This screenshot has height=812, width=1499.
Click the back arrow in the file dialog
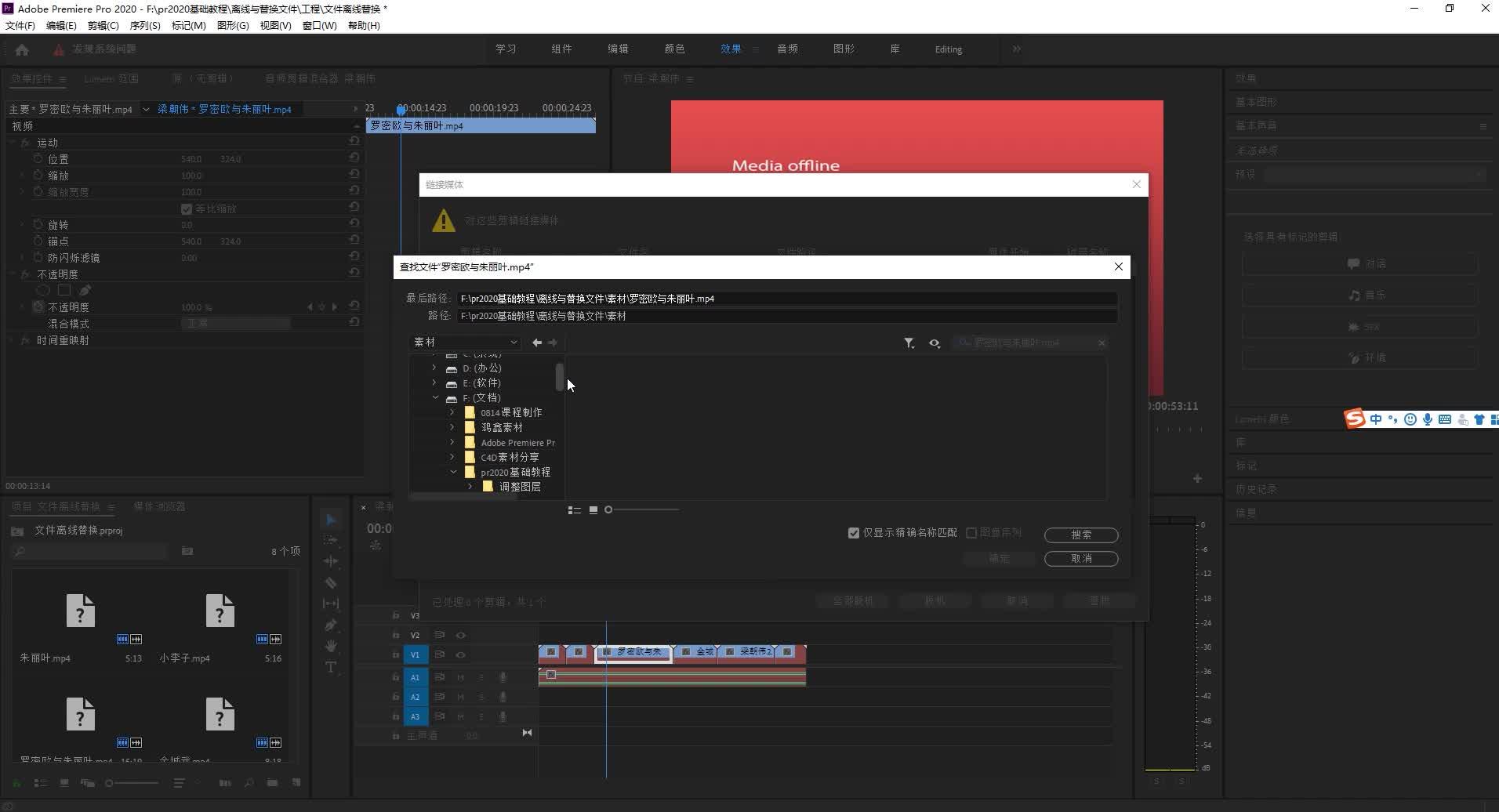[x=537, y=343]
